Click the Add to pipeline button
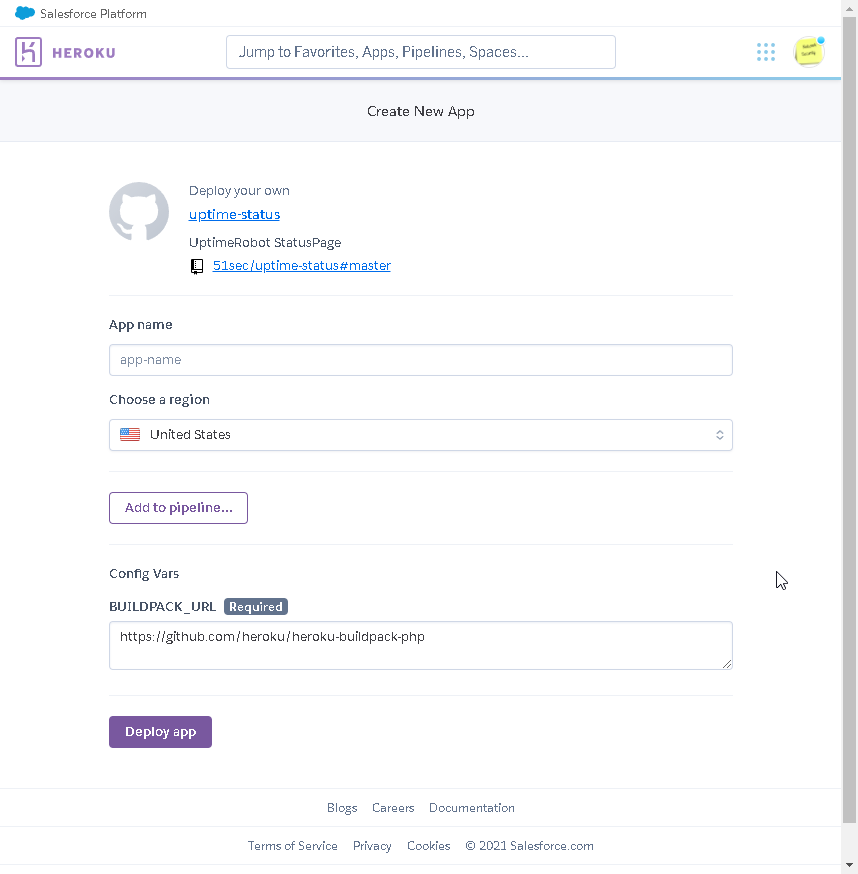The width and height of the screenshot is (858, 874). [x=178, y=508]
